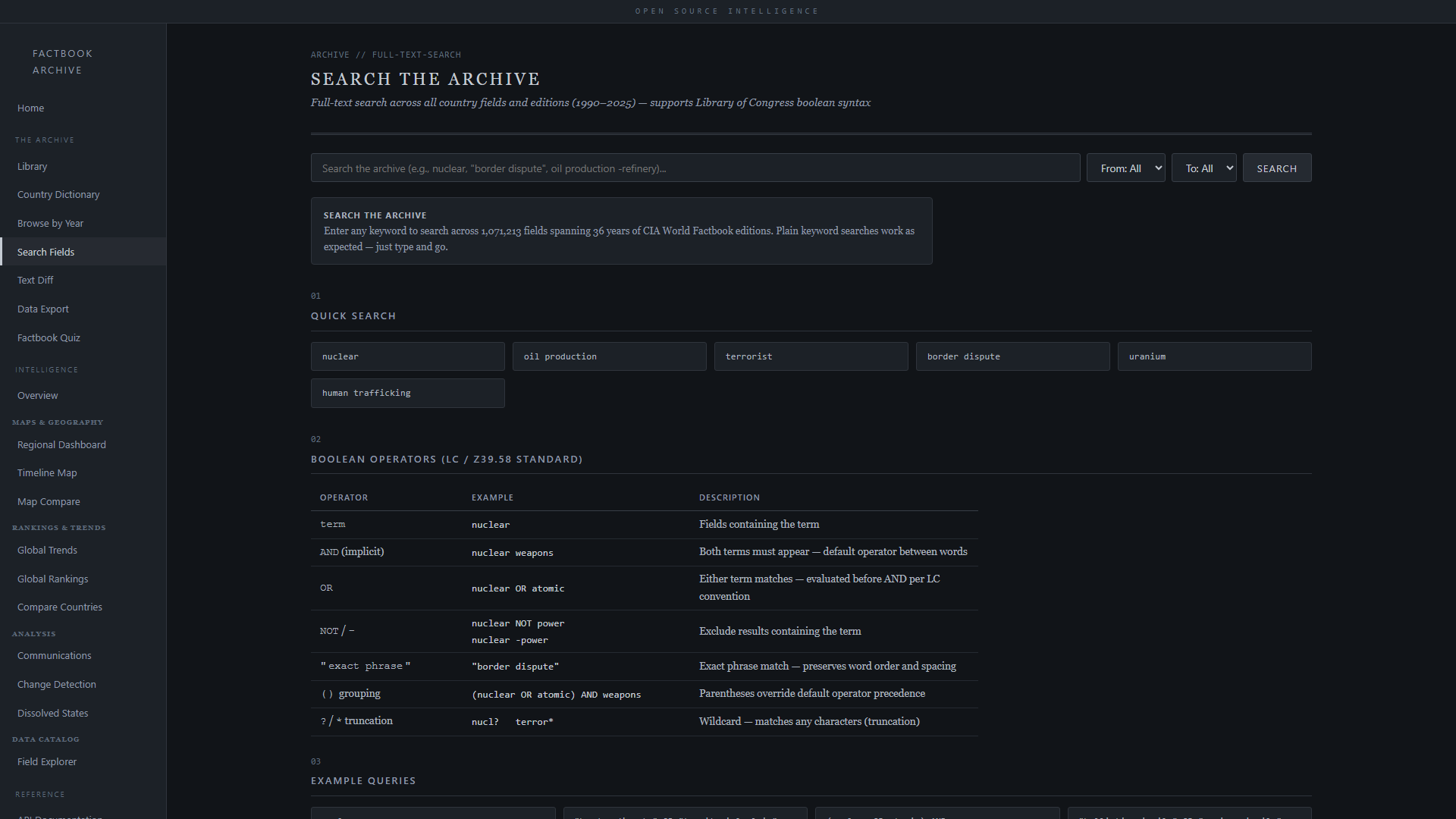Open the Regional Dashboard
The width and height of the screenshot is (1456, 819).
[61, 444]
